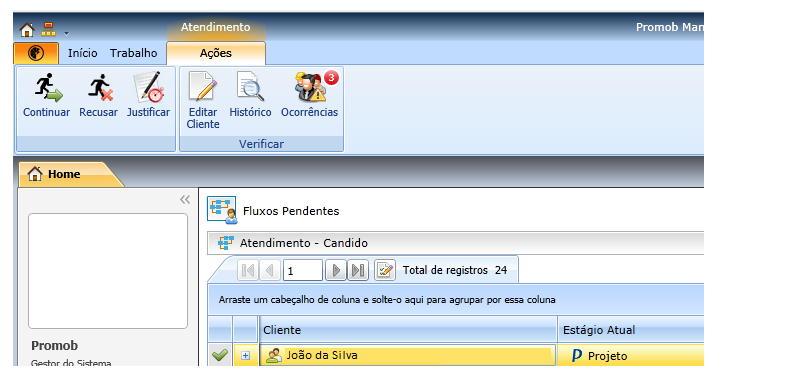Select the João da Silva client cell
The height and width of the screenshot is (371, 787).
(408, 355)
